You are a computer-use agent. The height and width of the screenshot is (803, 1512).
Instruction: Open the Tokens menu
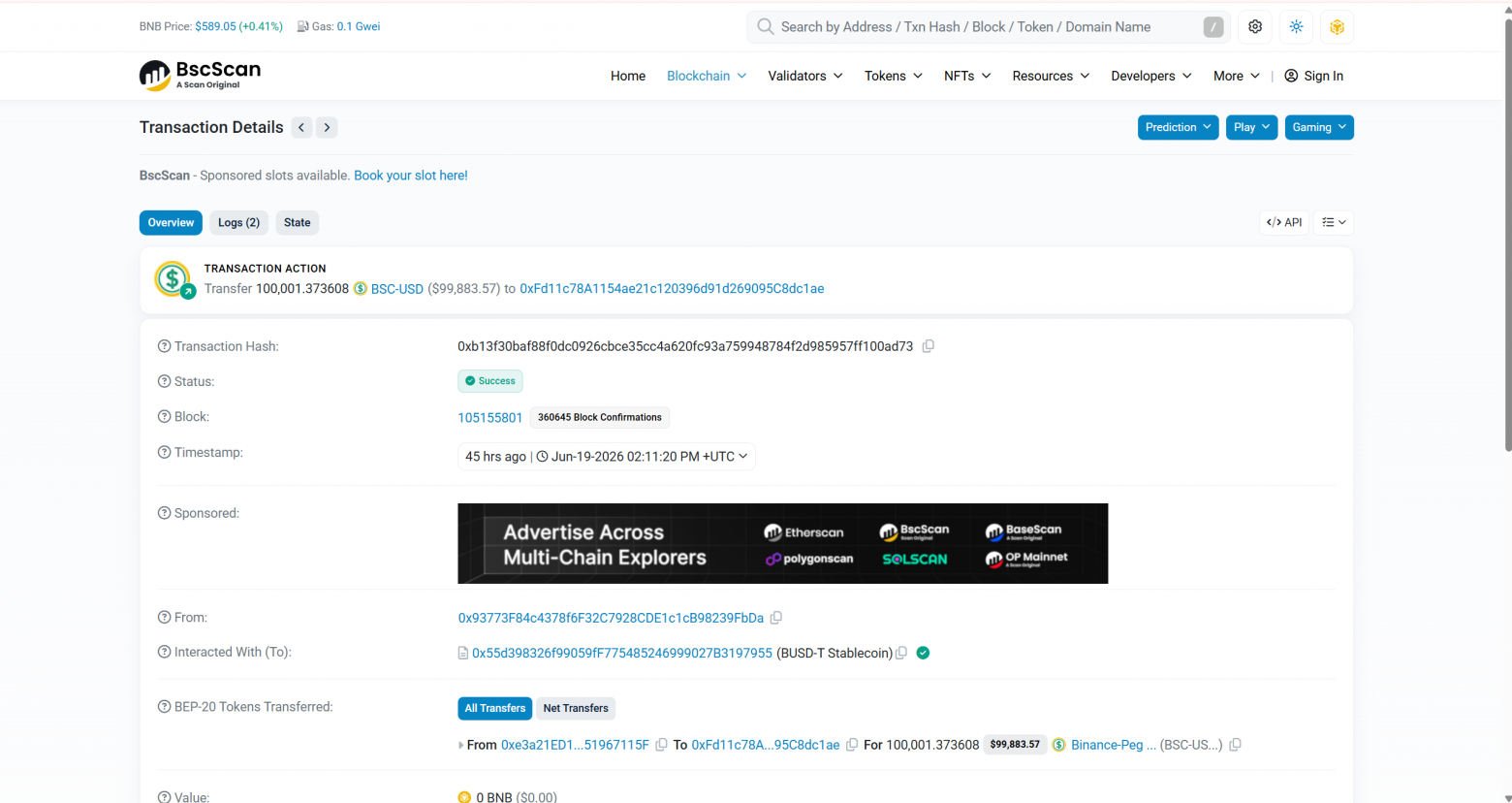click(894, 76)
